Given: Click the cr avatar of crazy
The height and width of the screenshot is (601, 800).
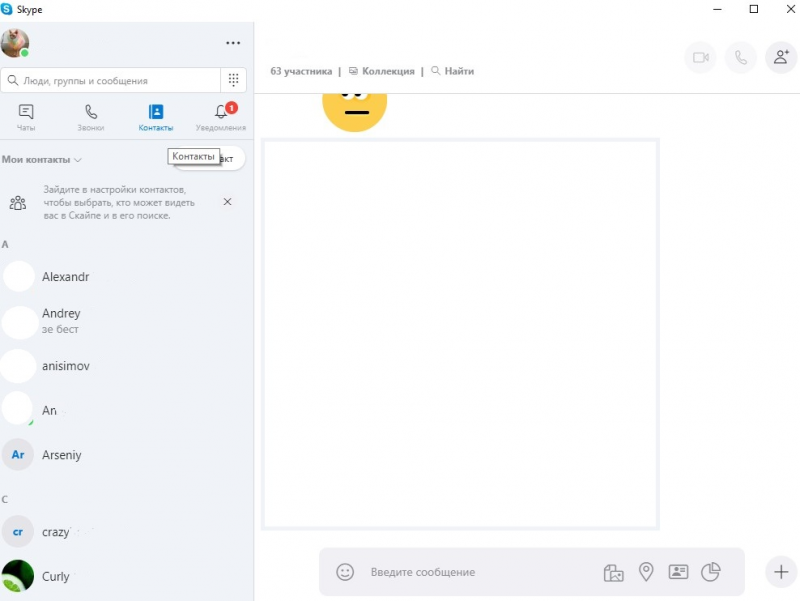Looking at the screenshot, I should click(x=18, y=532).
